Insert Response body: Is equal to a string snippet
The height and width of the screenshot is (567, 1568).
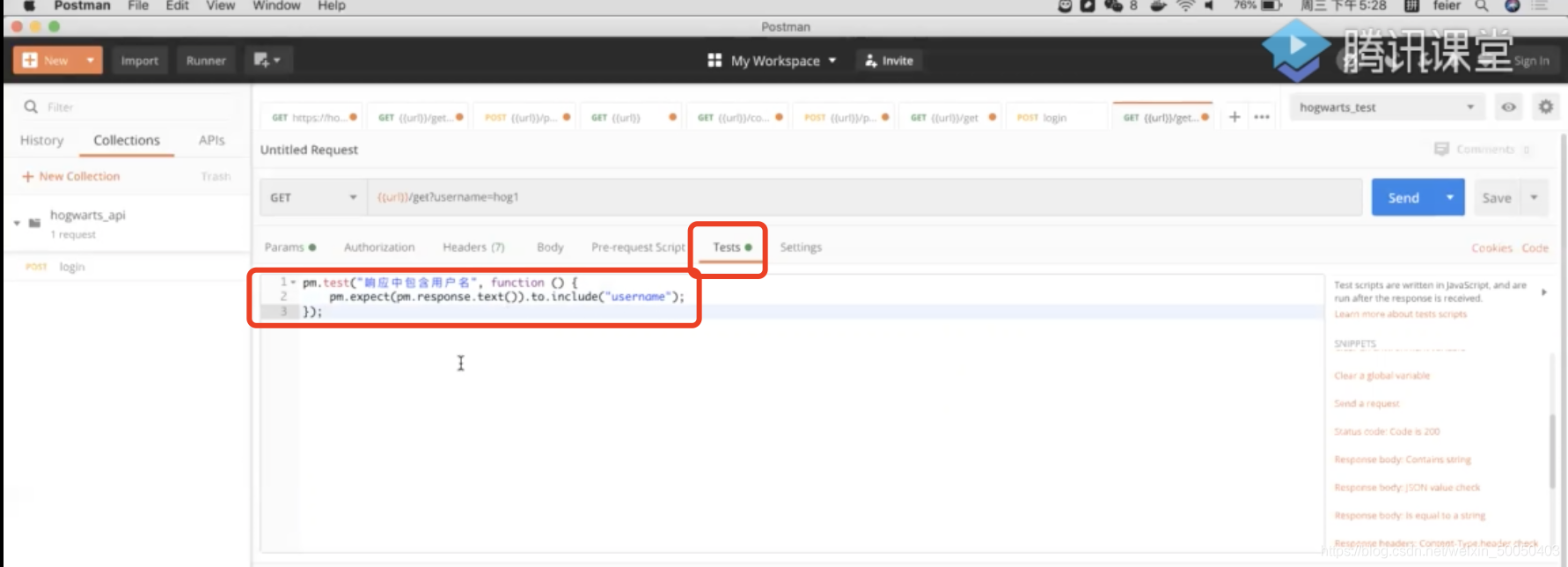click(1410, 516)
